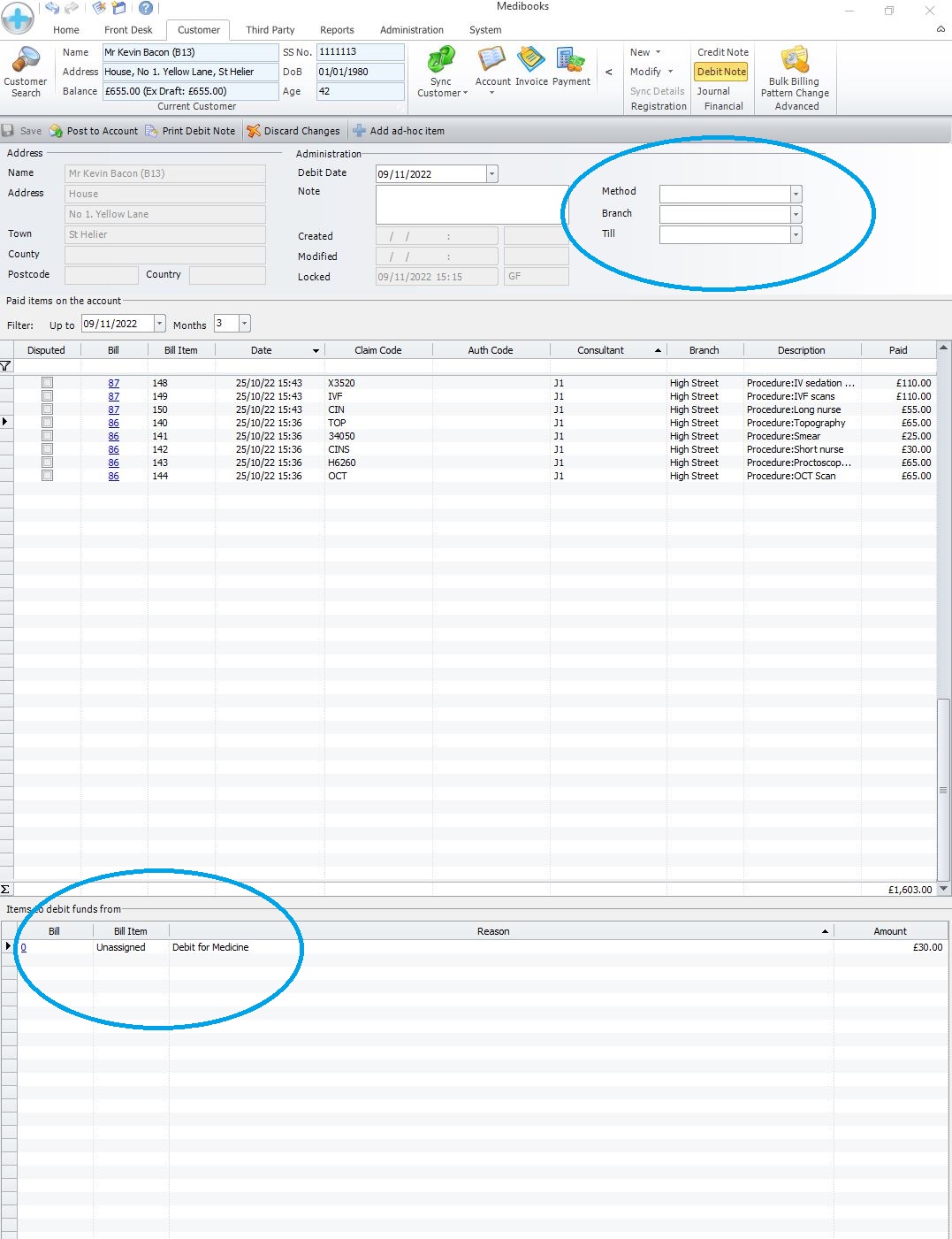The image size is (952, 1239).
Task: Expand the Till dropdown
Action: click(x=796, y=235)
